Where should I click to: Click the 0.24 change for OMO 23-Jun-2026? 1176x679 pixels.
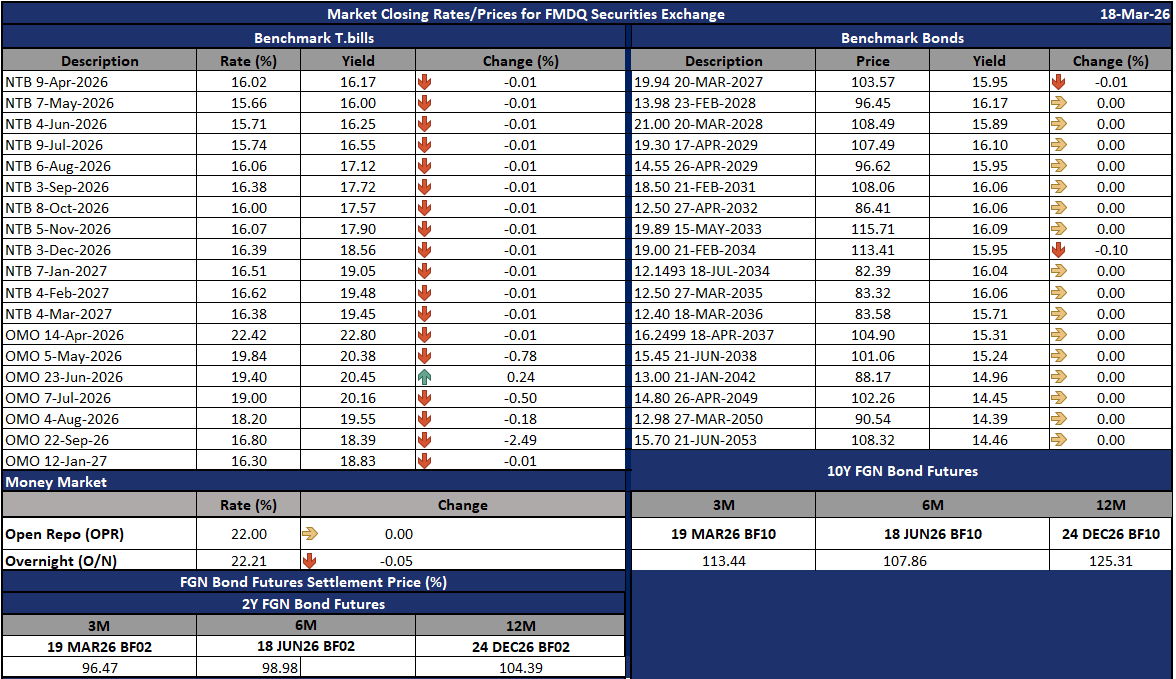(x=520, y=377)
